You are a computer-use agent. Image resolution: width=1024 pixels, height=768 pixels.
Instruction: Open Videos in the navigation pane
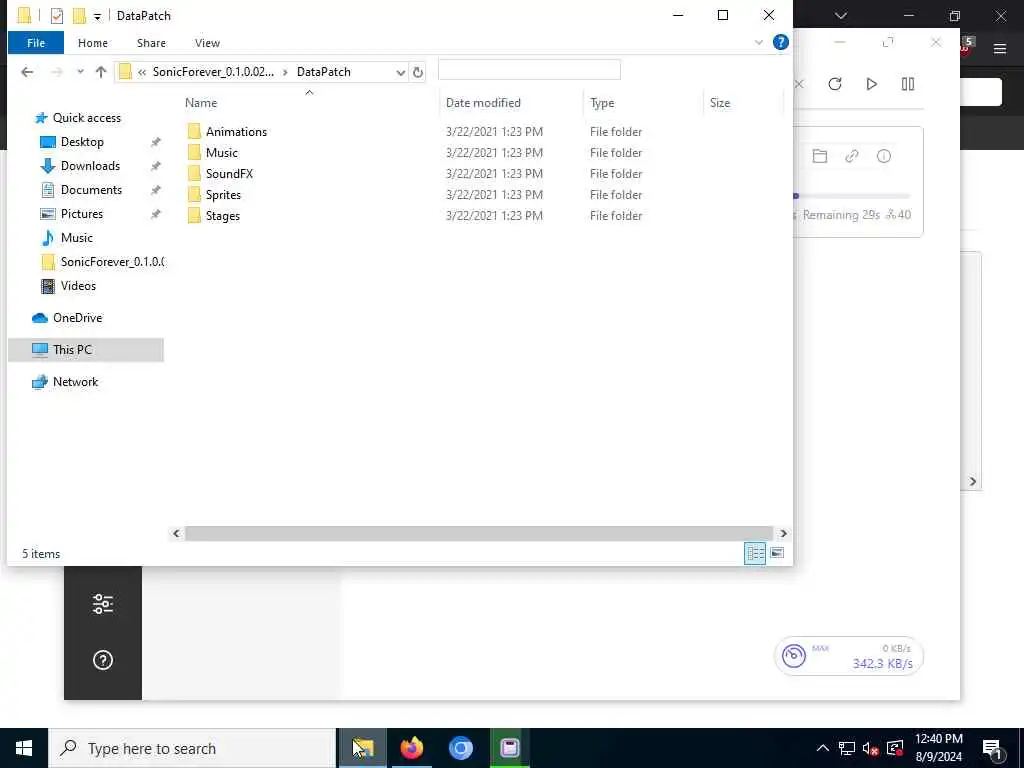(x=78, y=286)
